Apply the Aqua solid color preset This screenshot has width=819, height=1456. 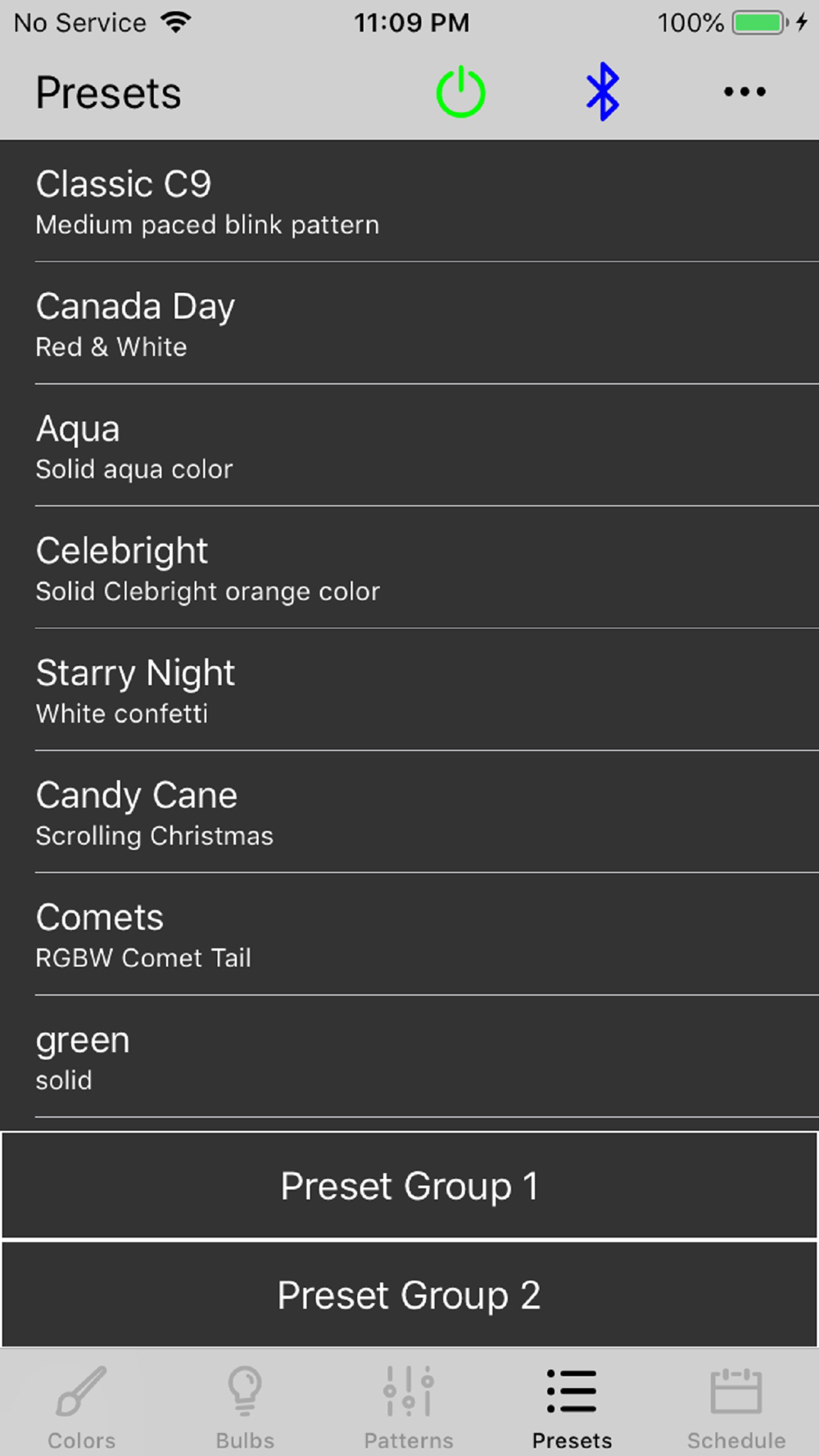409,445
